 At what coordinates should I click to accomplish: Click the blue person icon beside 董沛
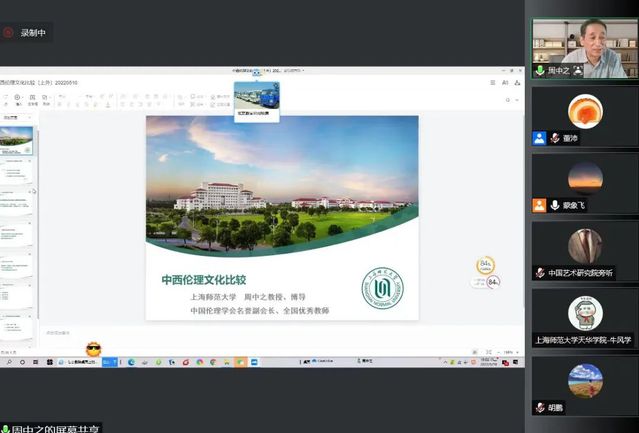pyautogui.click(x=539, y=139)
